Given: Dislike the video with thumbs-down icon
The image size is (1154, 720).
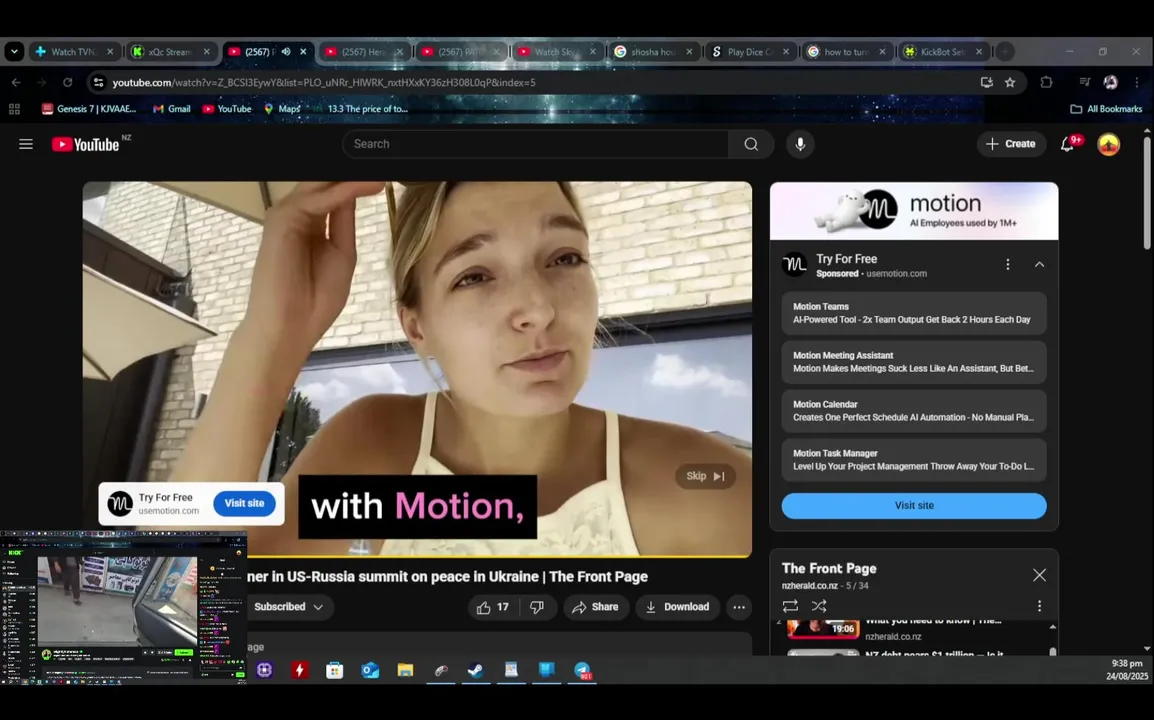Looking at the screenshot, I should [537, 607].
